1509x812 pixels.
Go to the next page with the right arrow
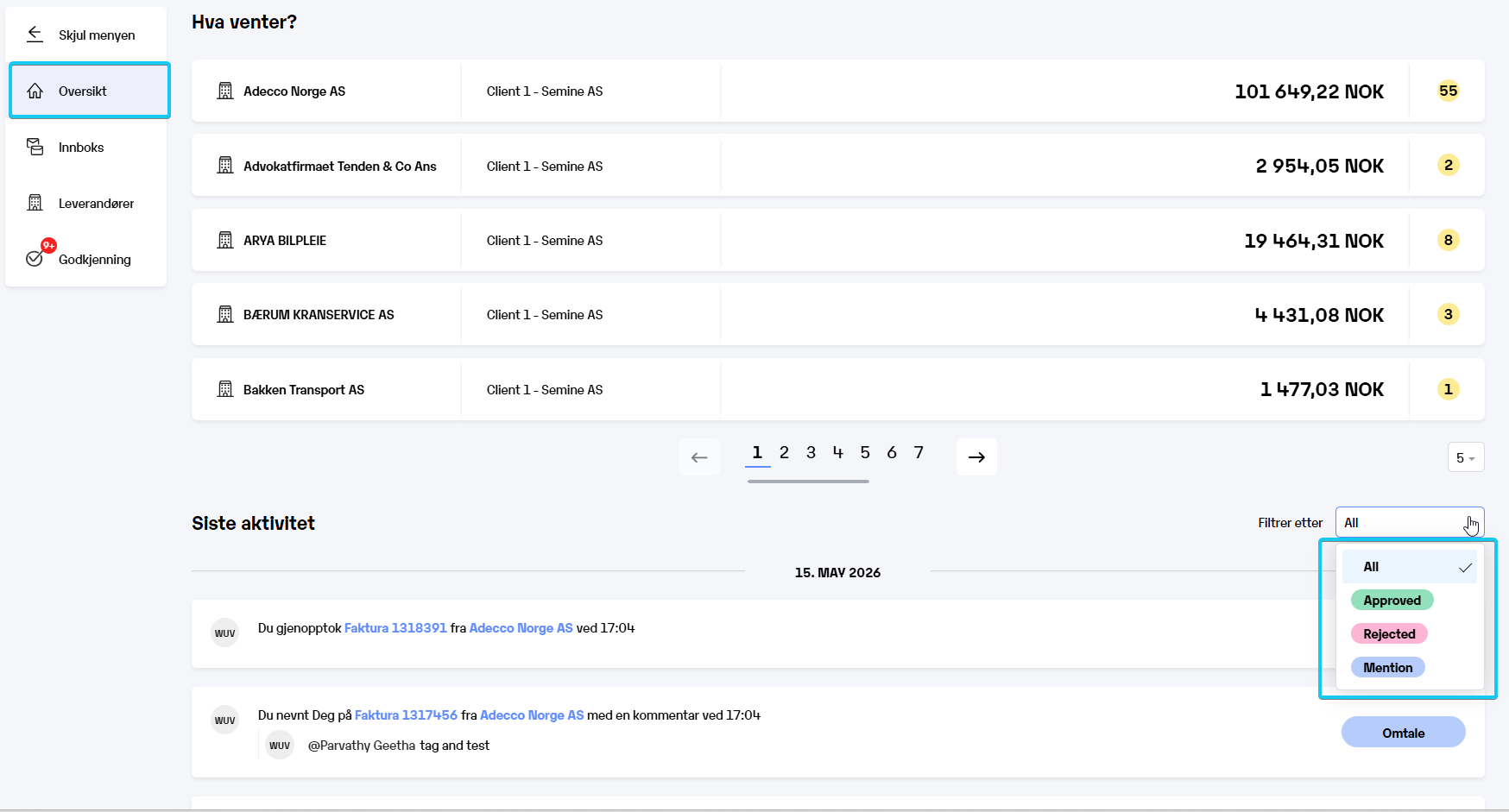tap(976, 457)
